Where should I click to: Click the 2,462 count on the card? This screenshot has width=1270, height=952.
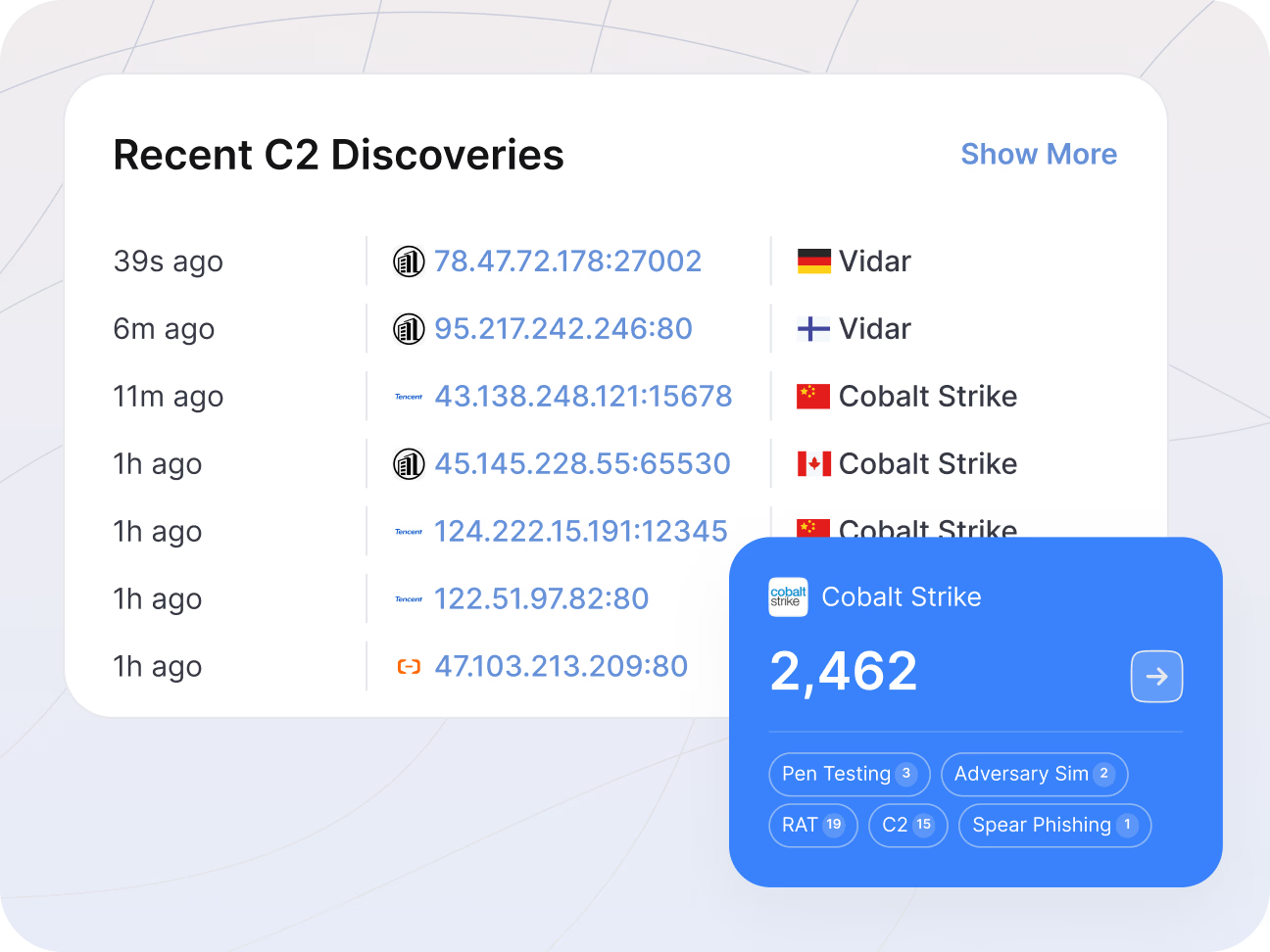click(x=844, y=672)
